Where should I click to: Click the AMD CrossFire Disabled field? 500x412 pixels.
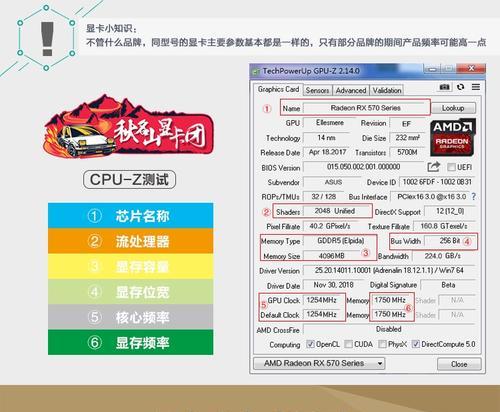coord(389,329)
